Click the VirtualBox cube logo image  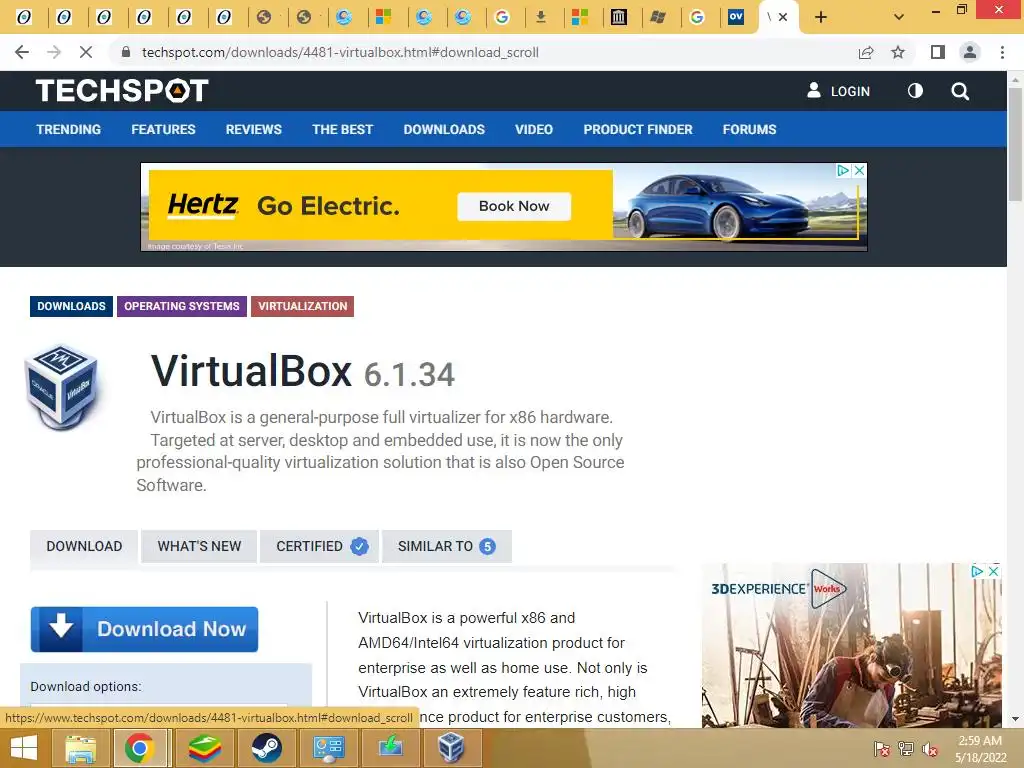click(x=62, y=387)
